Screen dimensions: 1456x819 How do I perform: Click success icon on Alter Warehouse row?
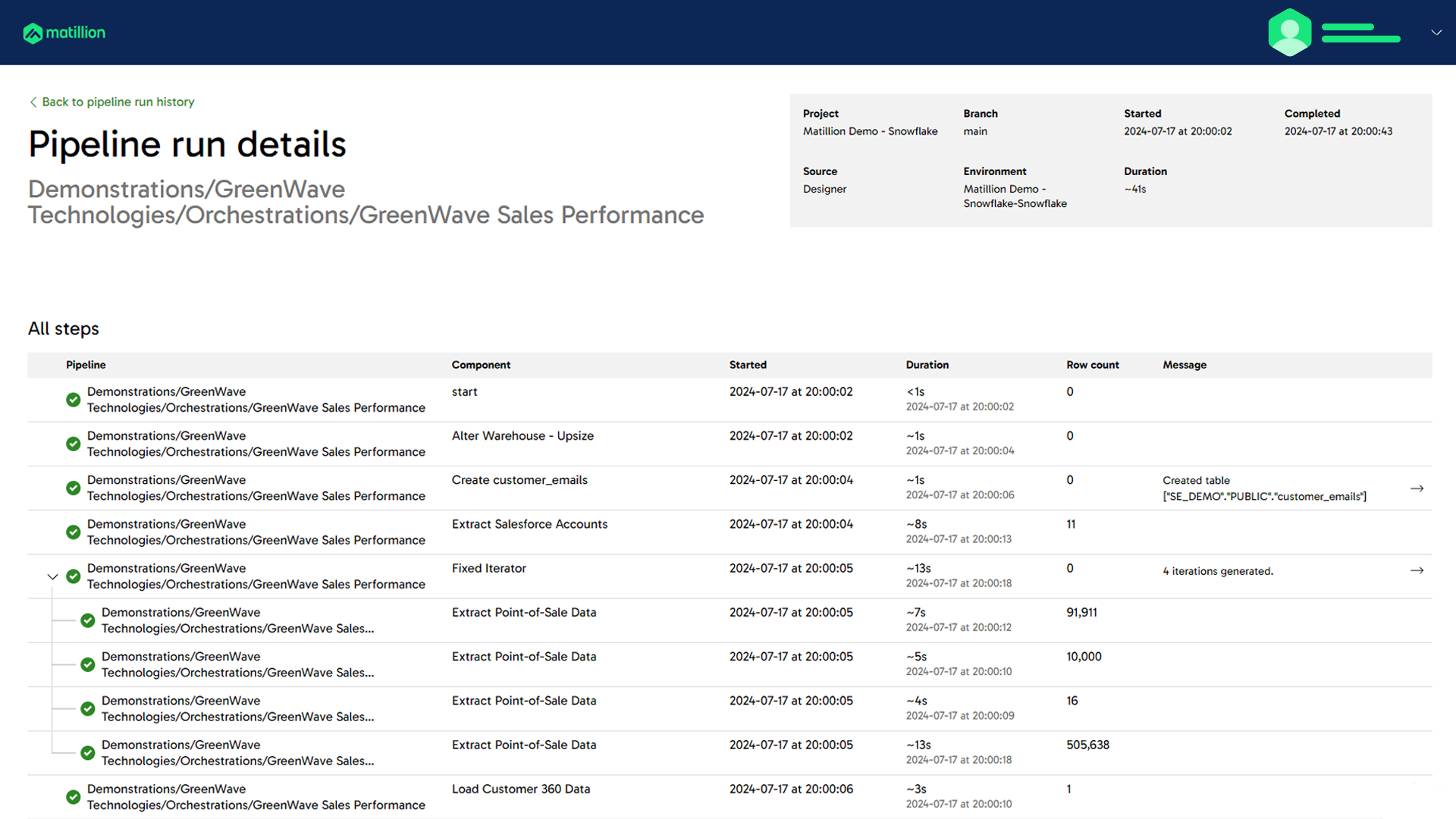(x=74, y=444)
